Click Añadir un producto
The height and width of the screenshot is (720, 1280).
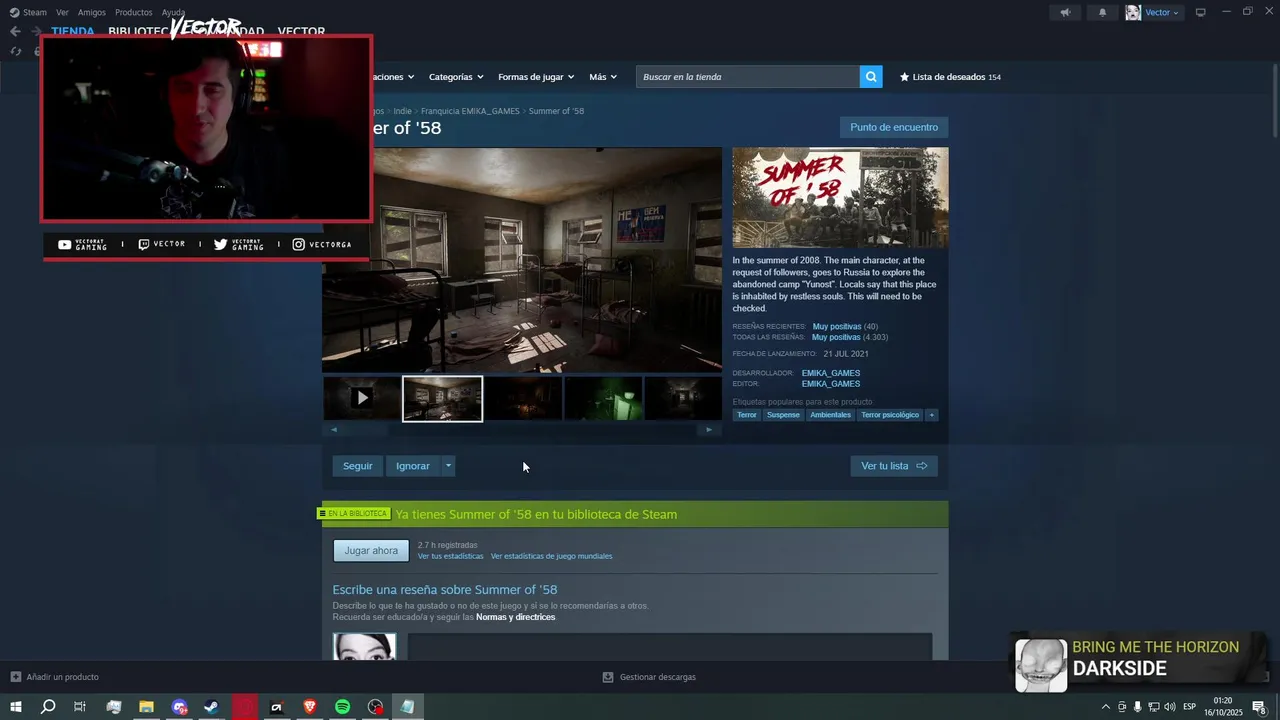(62, 677)
